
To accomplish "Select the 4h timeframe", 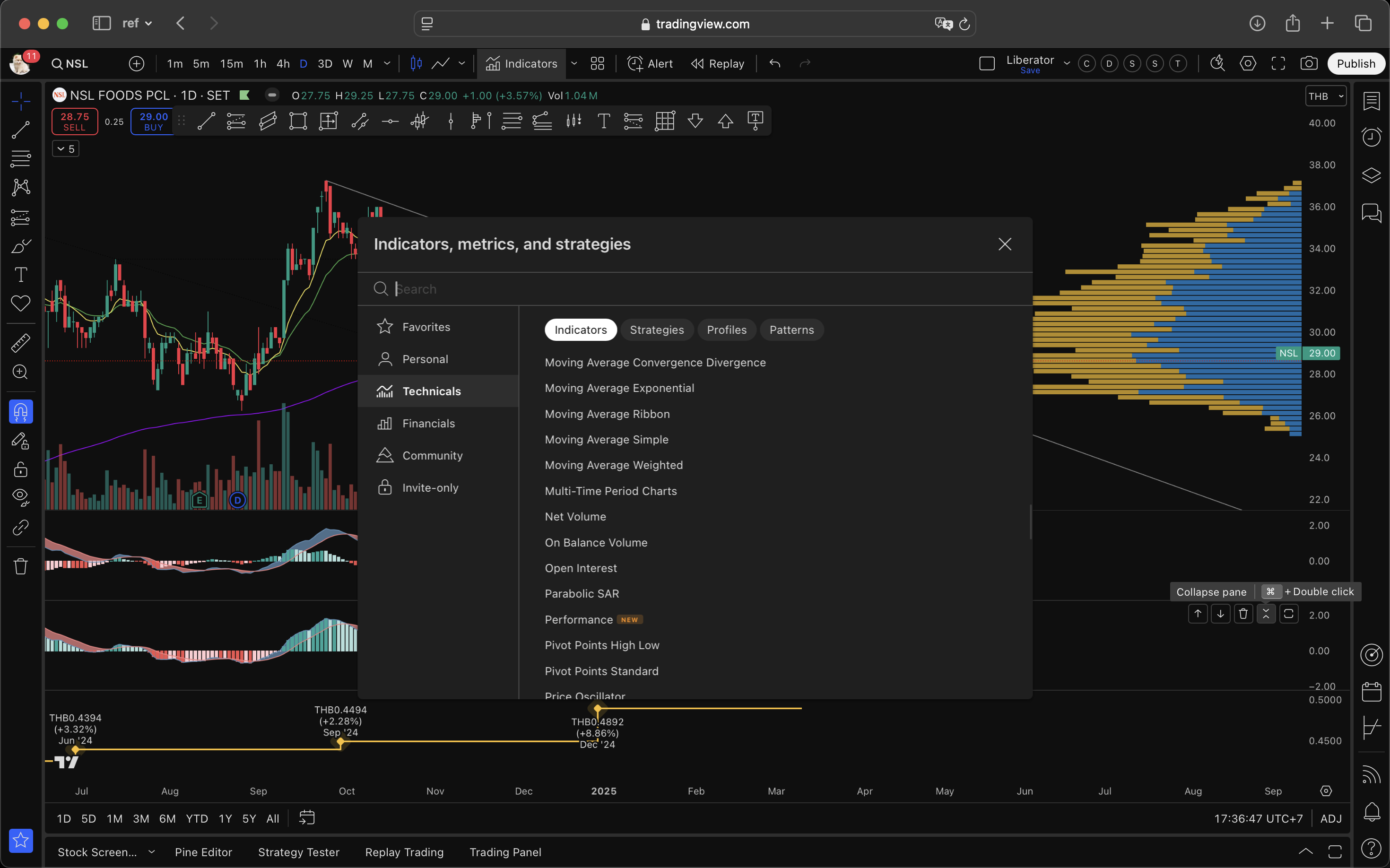I will [283, 64].
